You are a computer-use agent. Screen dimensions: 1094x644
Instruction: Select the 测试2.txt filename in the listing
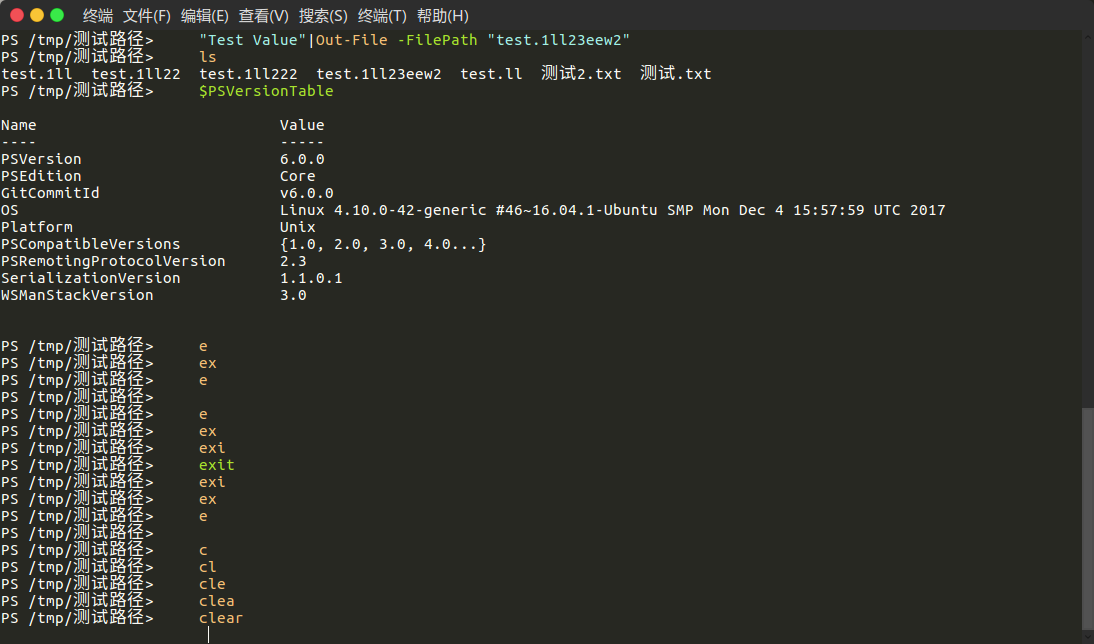(x=581, y=73)
